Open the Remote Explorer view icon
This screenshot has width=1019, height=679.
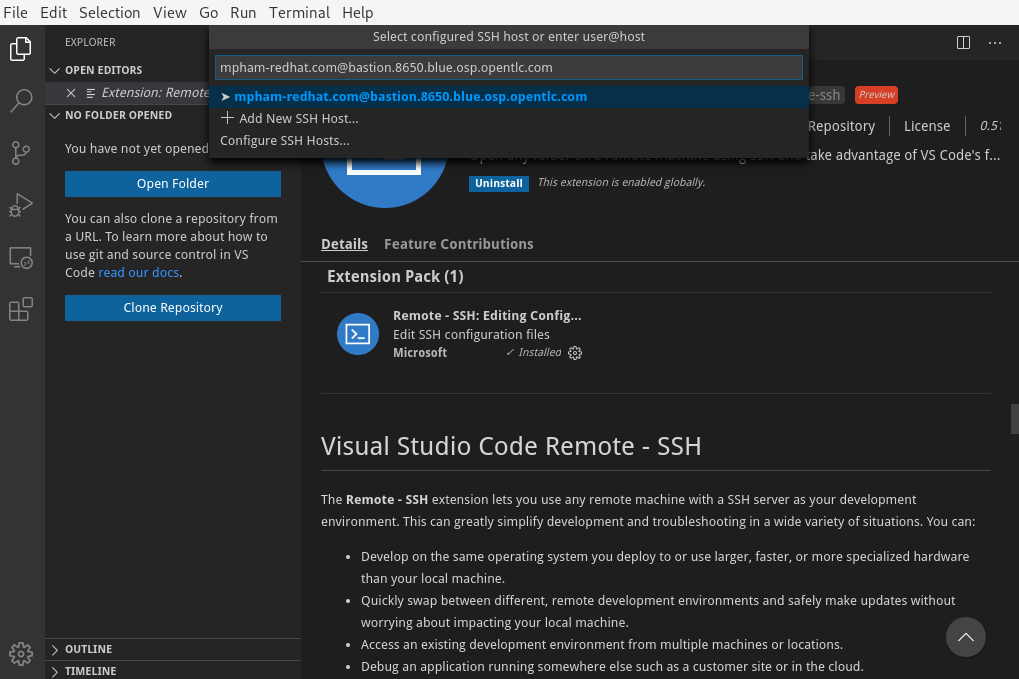(21, 257)
